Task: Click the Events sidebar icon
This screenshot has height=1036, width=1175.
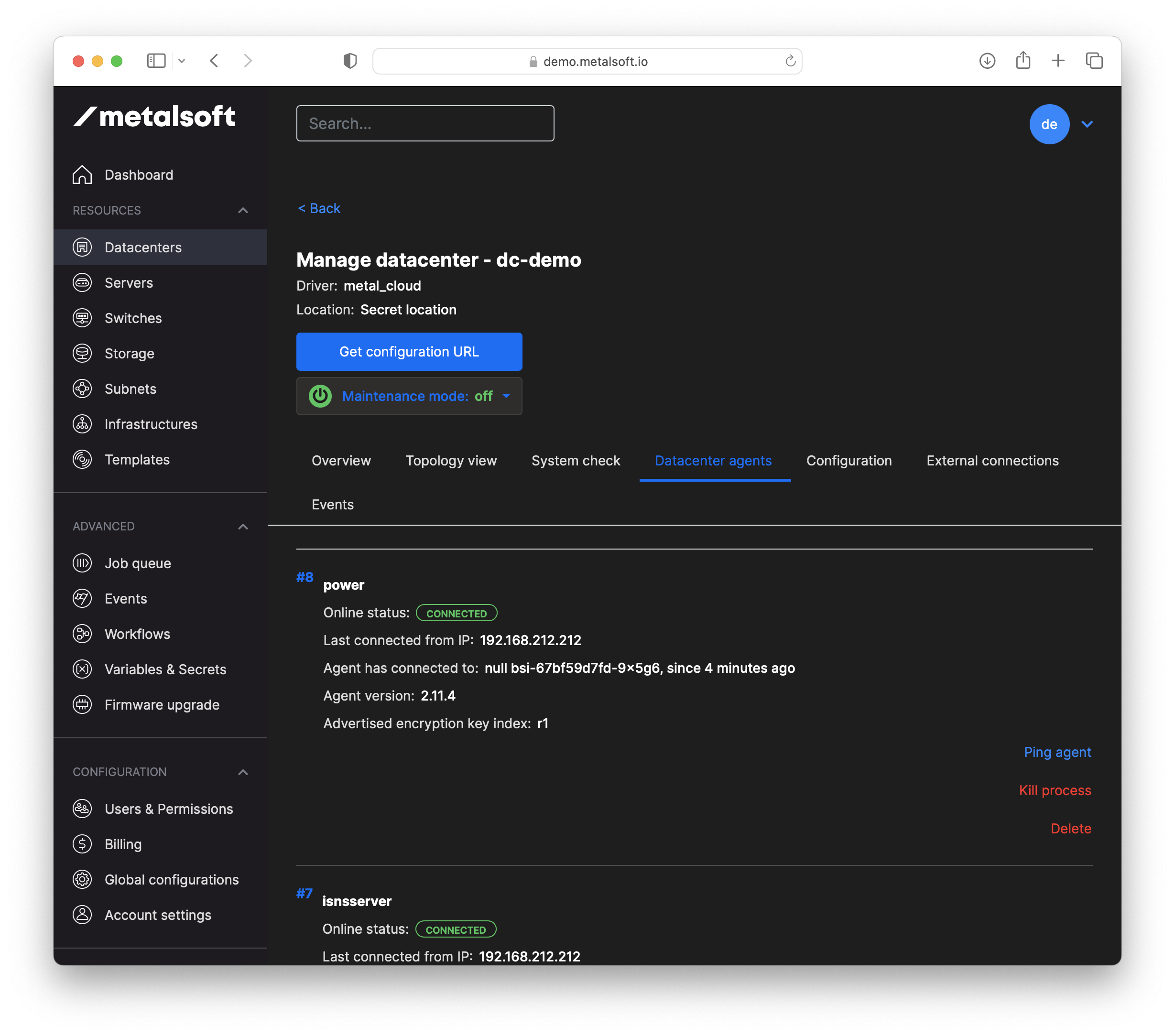Action: coord(82,598)
